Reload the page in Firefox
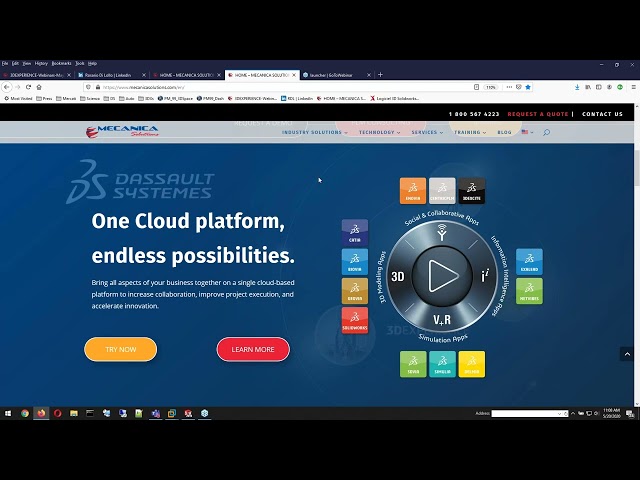The height and width of the screenshot is (480, 640). click(x=28, y=87)
